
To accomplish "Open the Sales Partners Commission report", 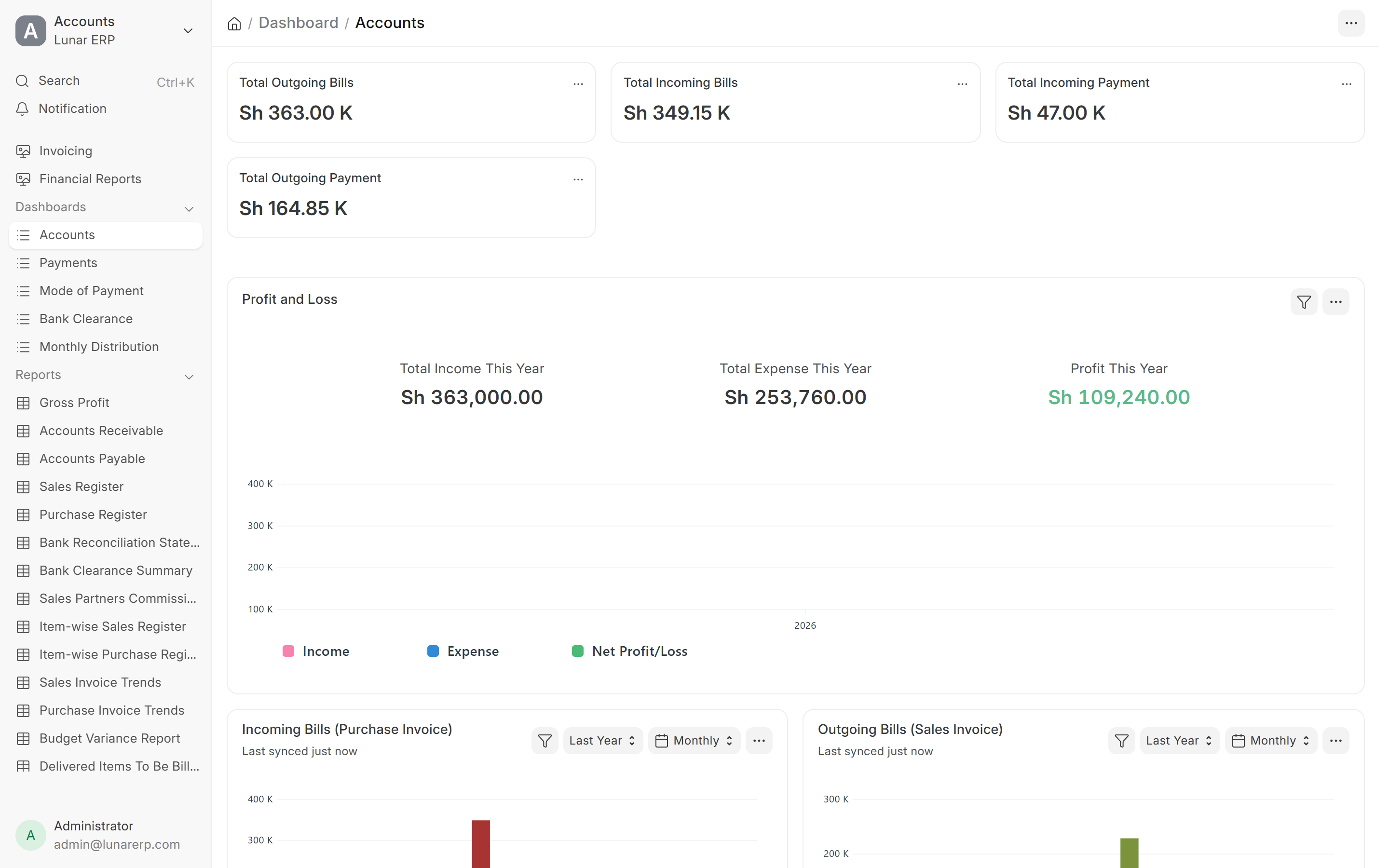I will (106, 599).
